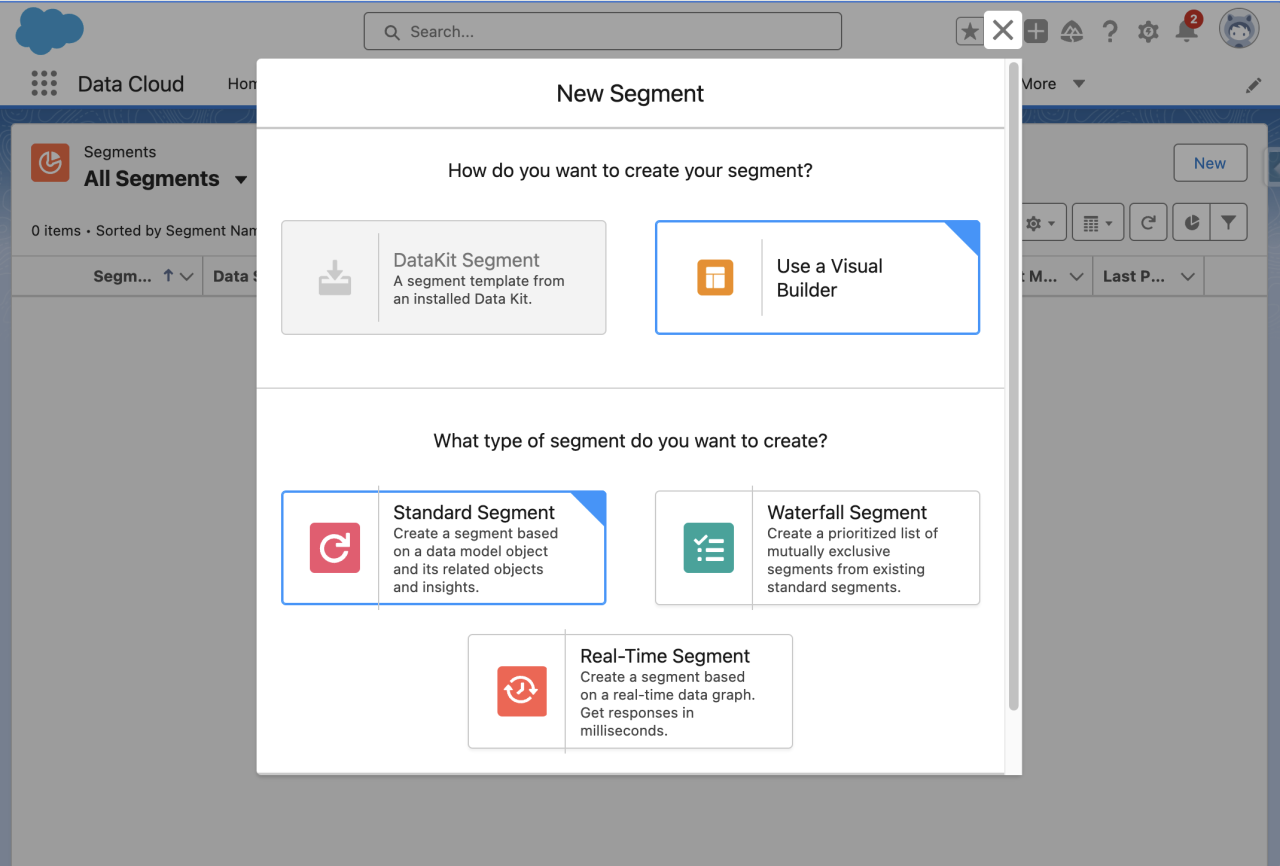Choose the Real-Time Segment type
This screenshot has height=866, width=1280.
[630, 691]
